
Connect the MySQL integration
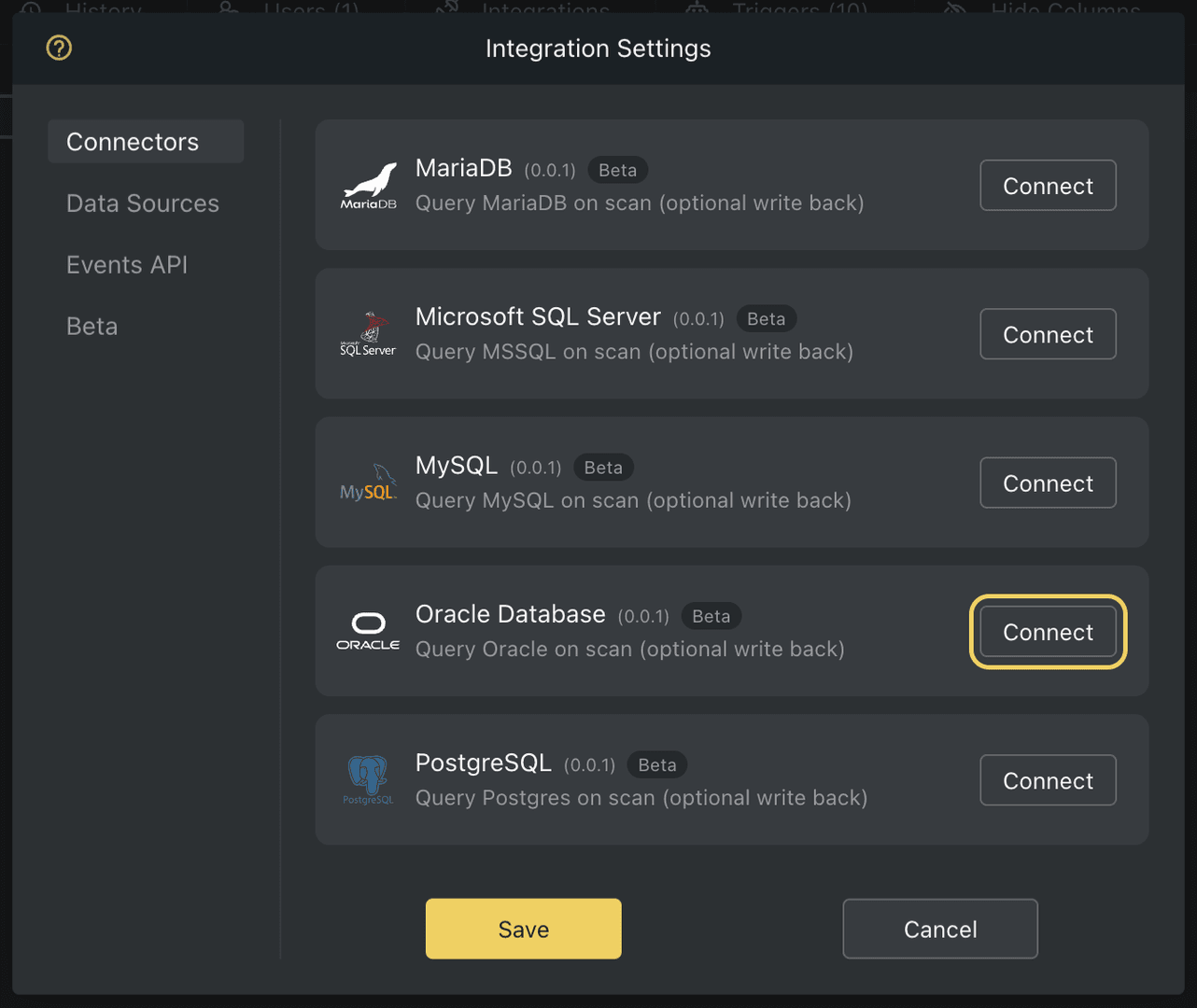pyautogui.click(x=1048, y=483)
